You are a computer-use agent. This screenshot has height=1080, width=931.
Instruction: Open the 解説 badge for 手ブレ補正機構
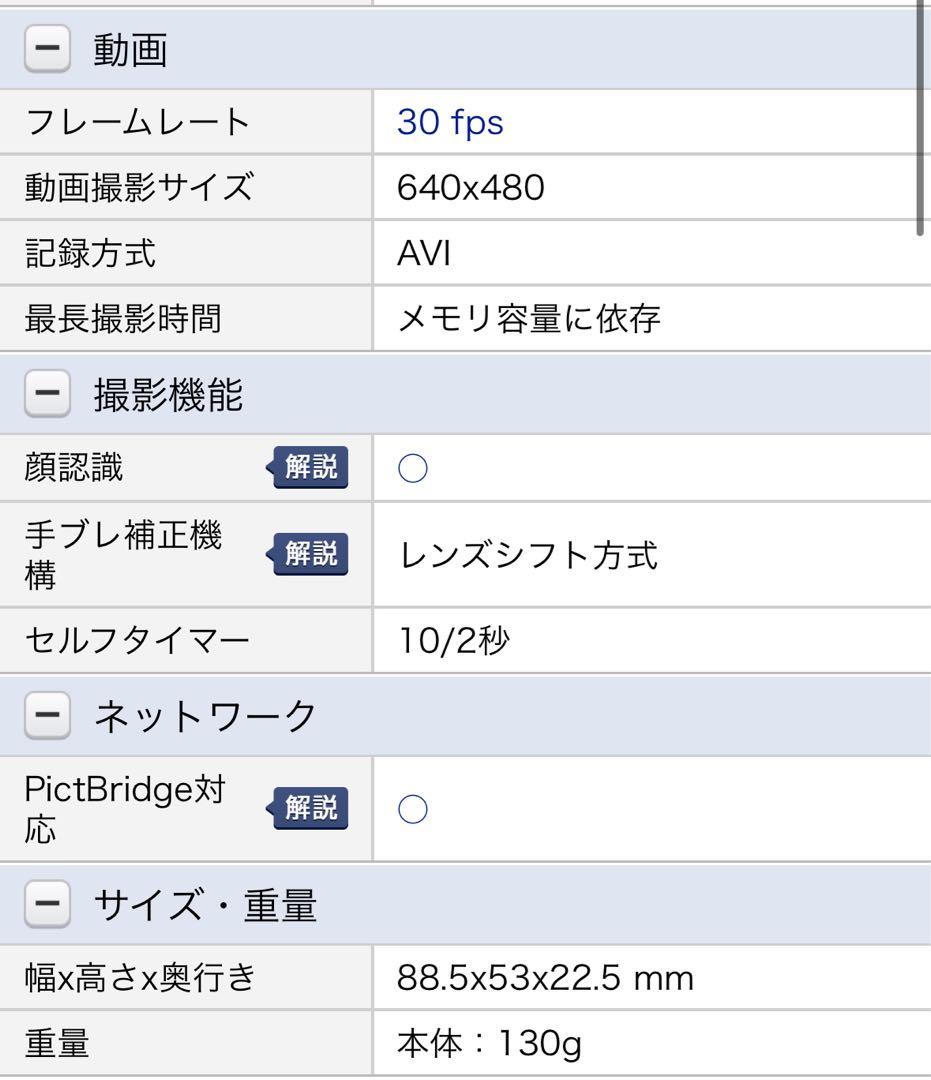309,553
